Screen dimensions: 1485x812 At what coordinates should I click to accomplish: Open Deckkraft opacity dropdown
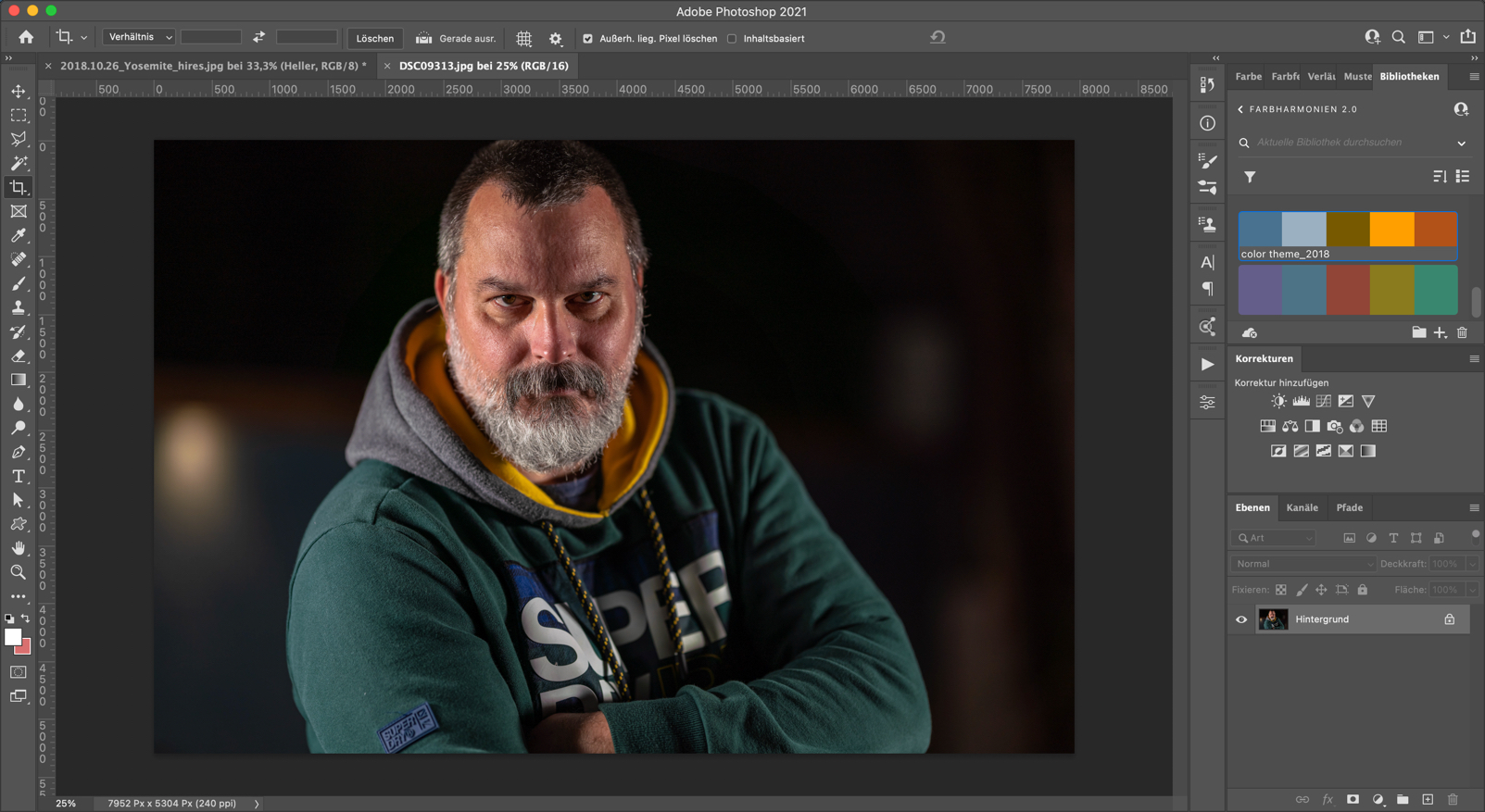point(1472,564)
